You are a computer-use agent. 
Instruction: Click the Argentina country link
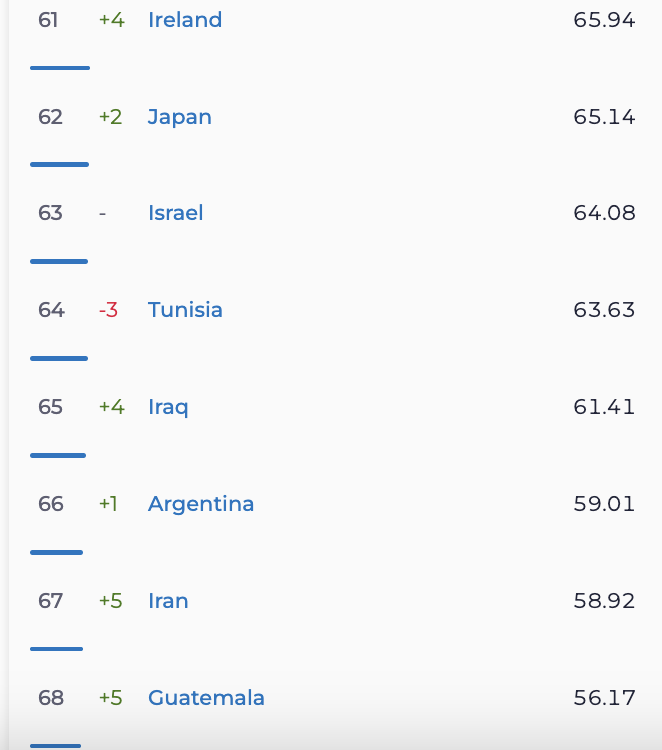(201, 504)
